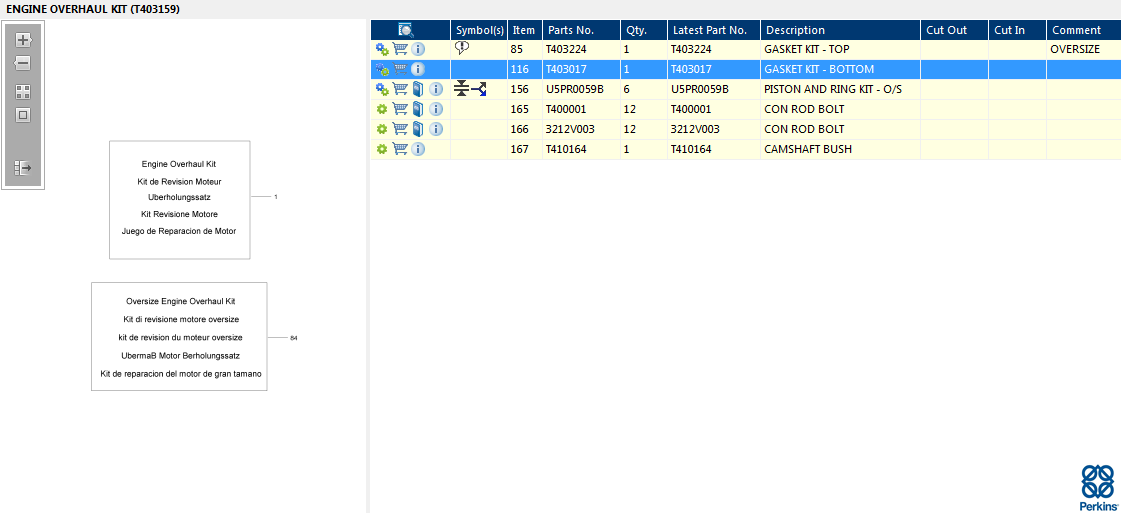The width and height of the screenshot is (1121, 513).
Task: Click the four-squares grid view icon
Action: pyautogui.click(x=23, y=91)
